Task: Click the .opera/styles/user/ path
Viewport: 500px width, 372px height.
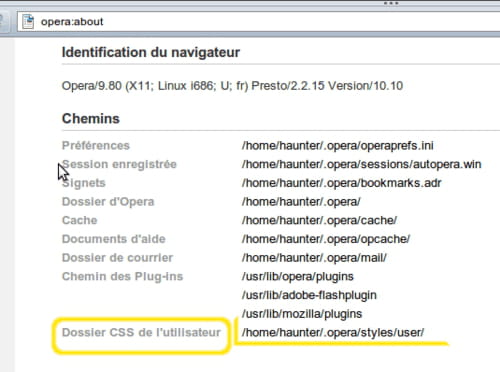Action: [x=333, y=332]
